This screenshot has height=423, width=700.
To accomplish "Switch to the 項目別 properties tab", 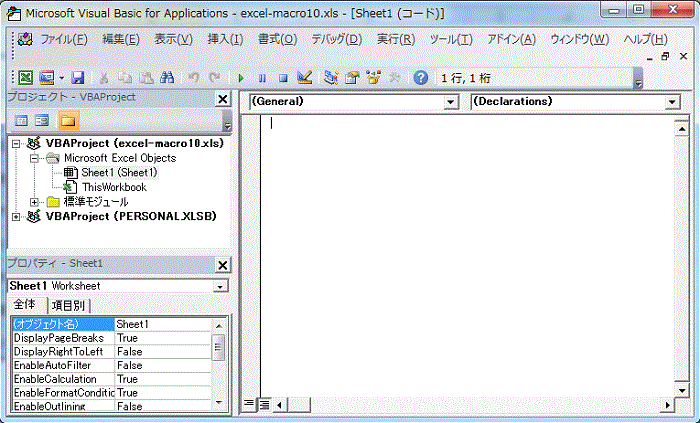I will tap(69, 306).
